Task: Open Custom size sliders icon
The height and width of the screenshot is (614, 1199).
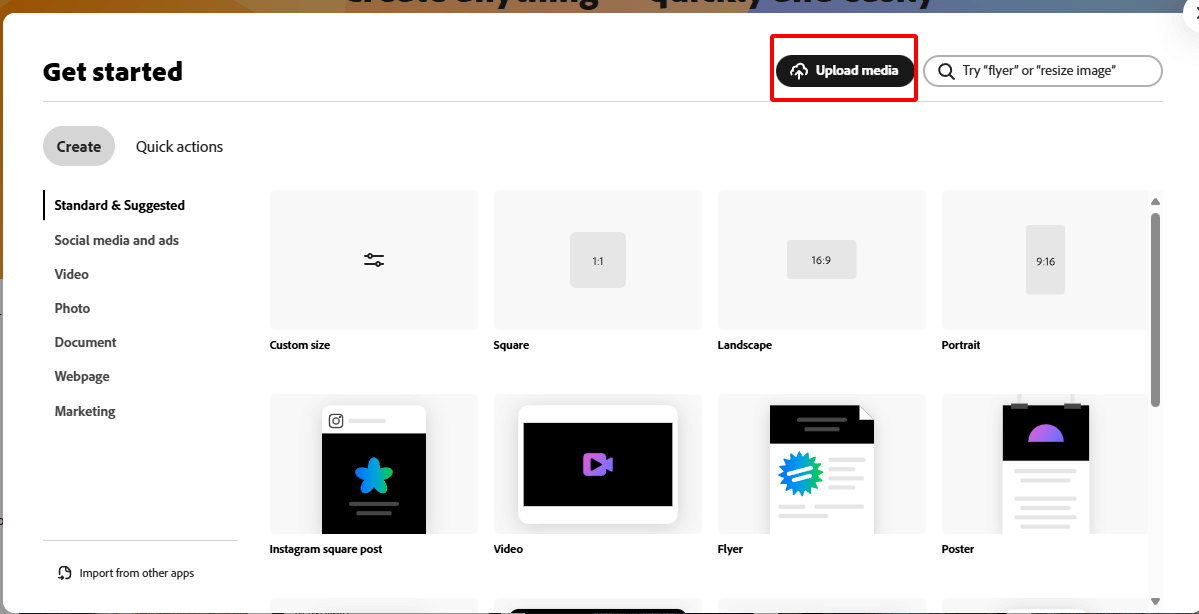Action: pyautogui.click(x=374, y=260)
